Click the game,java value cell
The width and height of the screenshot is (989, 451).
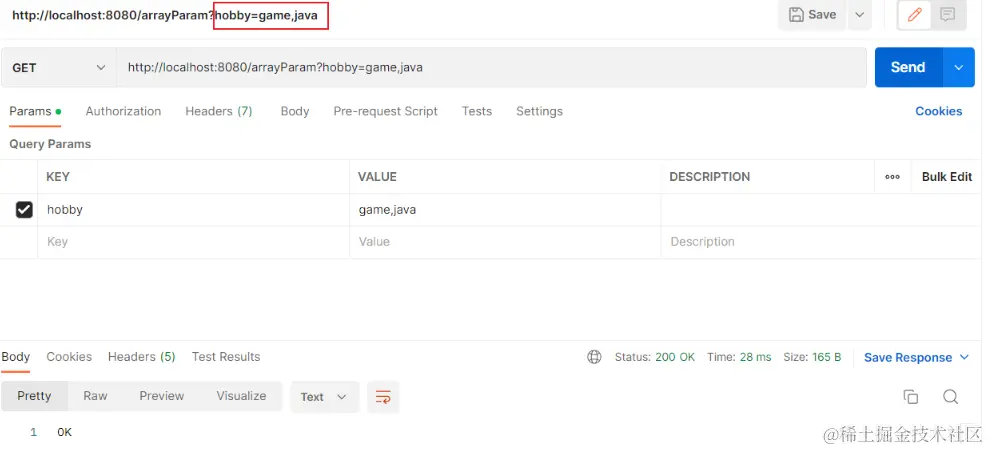505,210
